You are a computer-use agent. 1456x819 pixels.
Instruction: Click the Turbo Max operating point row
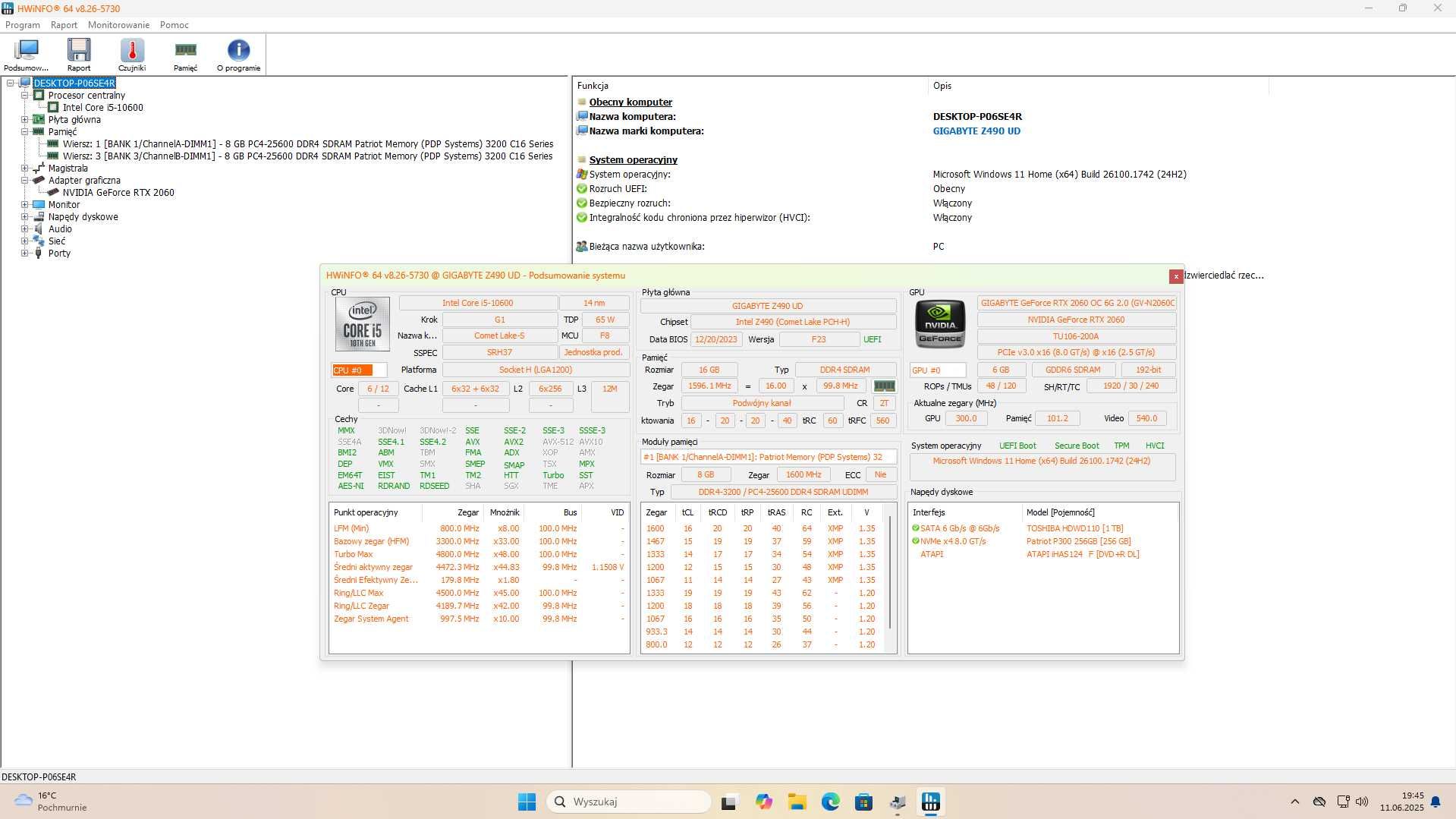coord(480,554)
